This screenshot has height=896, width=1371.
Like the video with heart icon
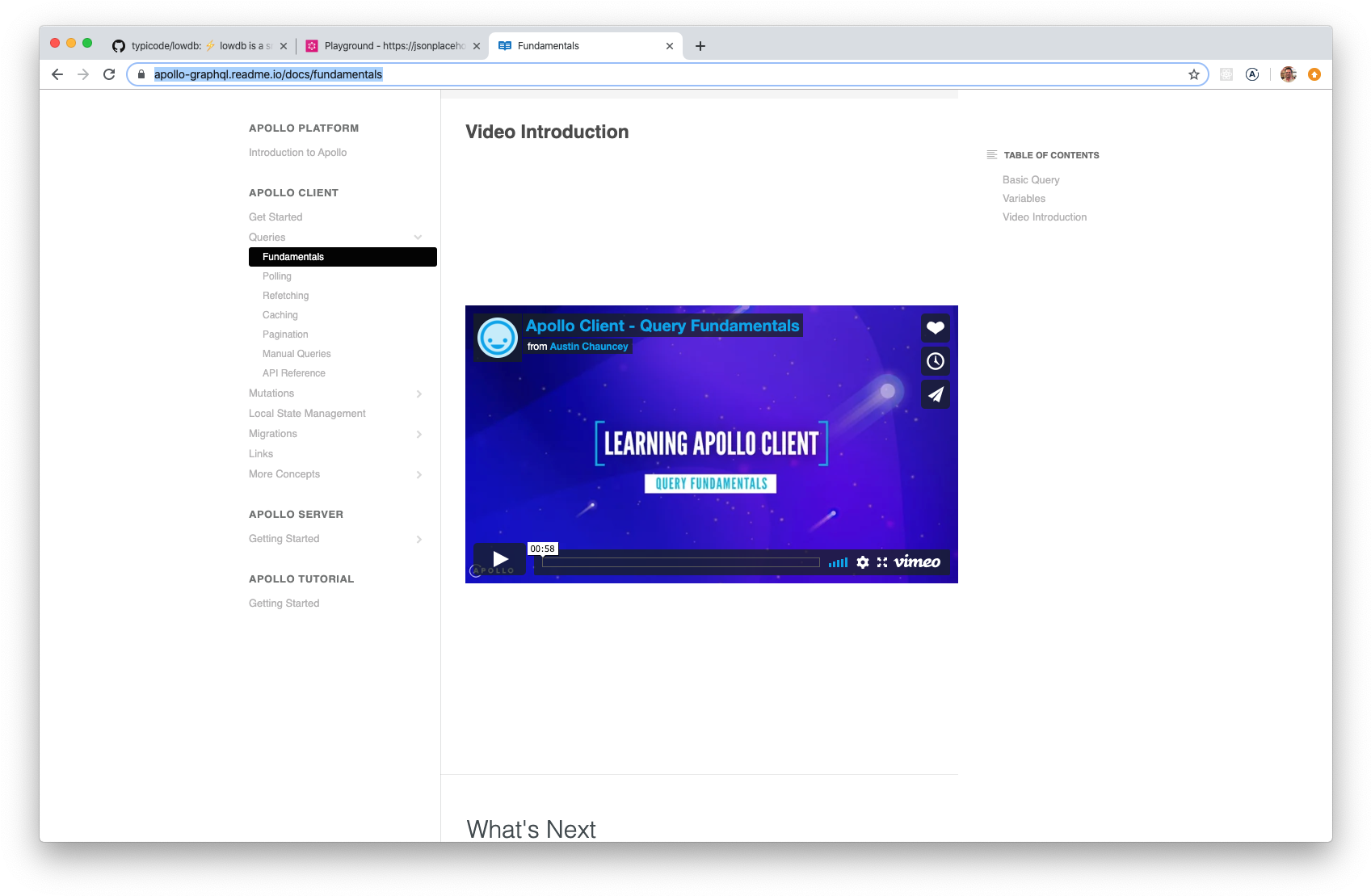tap(936, 328)
